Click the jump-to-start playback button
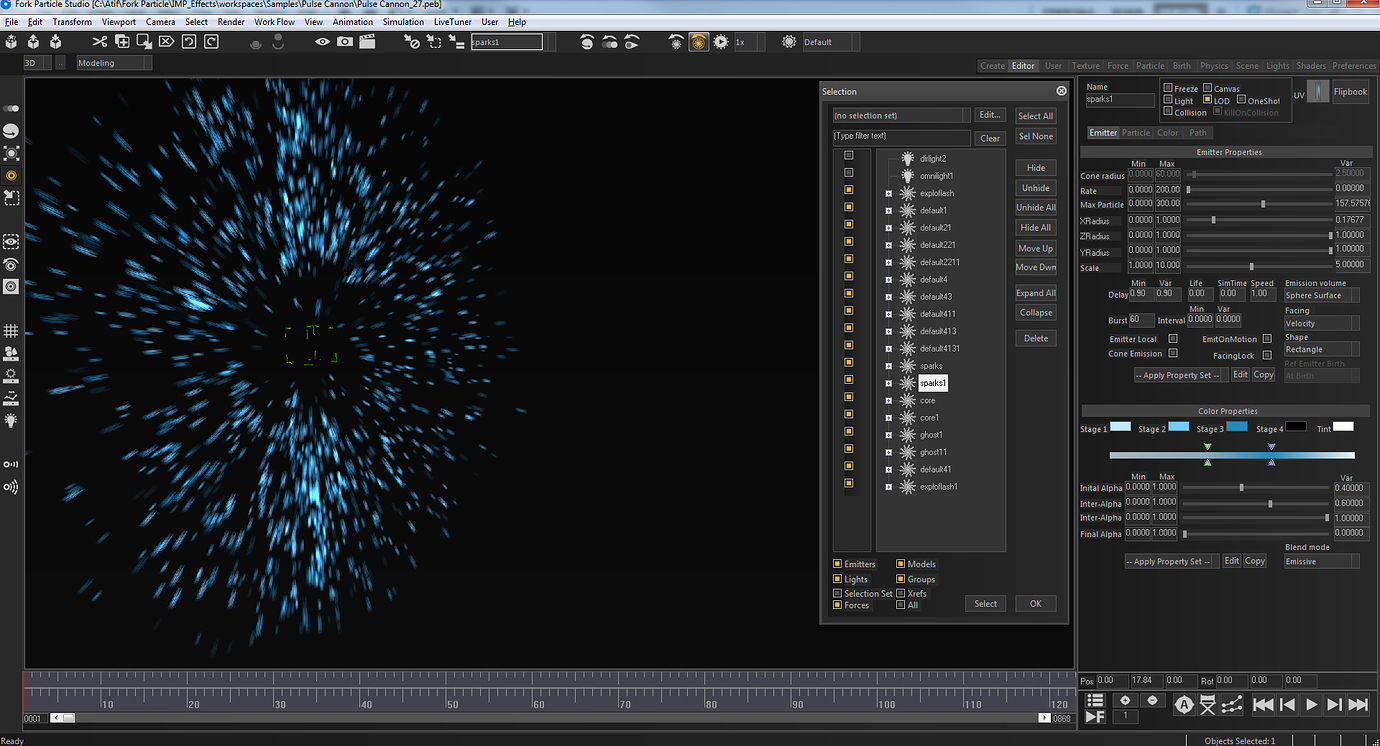1380x746 pixels. pos(1264,705)
